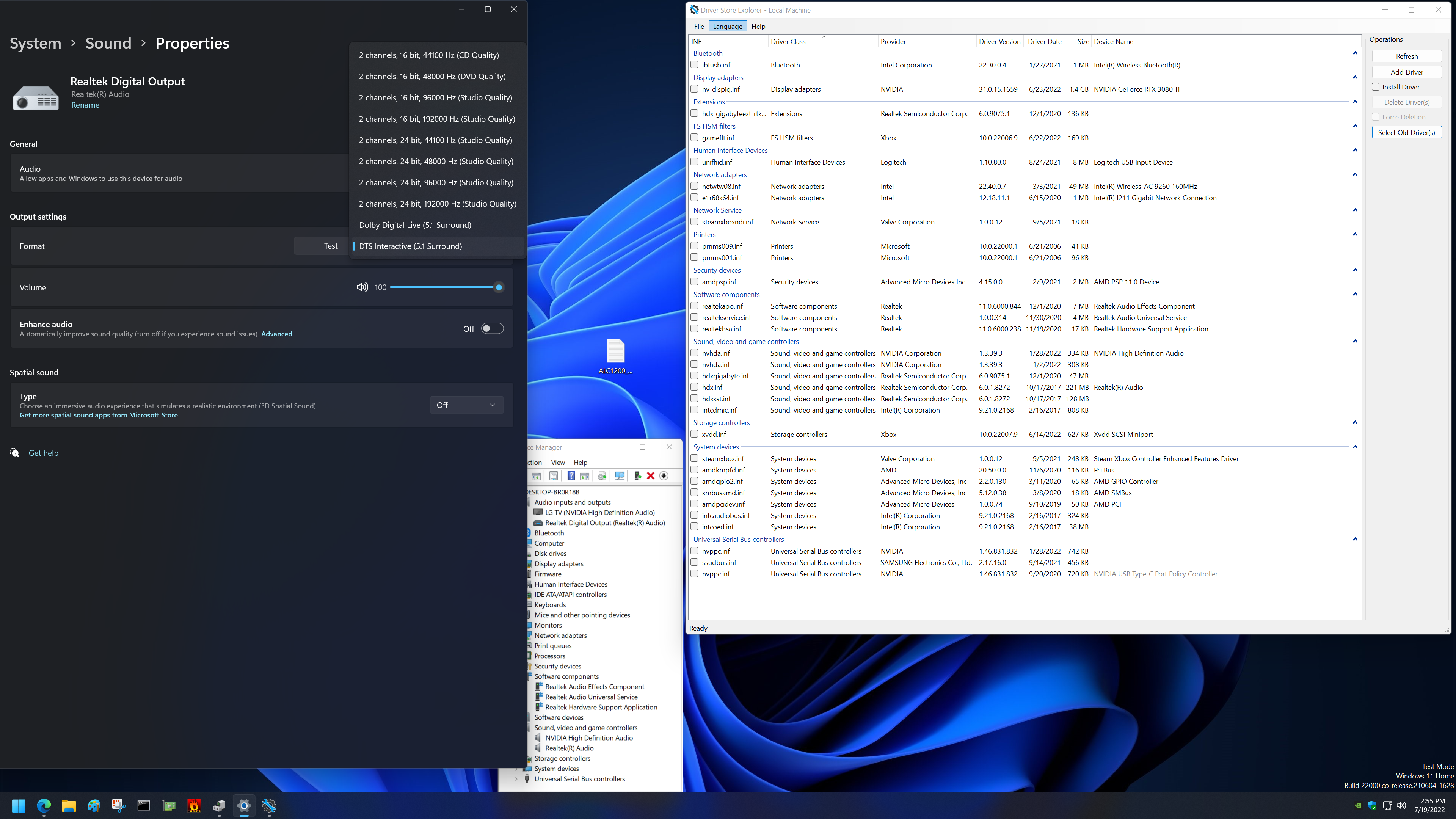Sort by the Driver Version column header
Screen dimensions: 1456x819
(999, 42)
